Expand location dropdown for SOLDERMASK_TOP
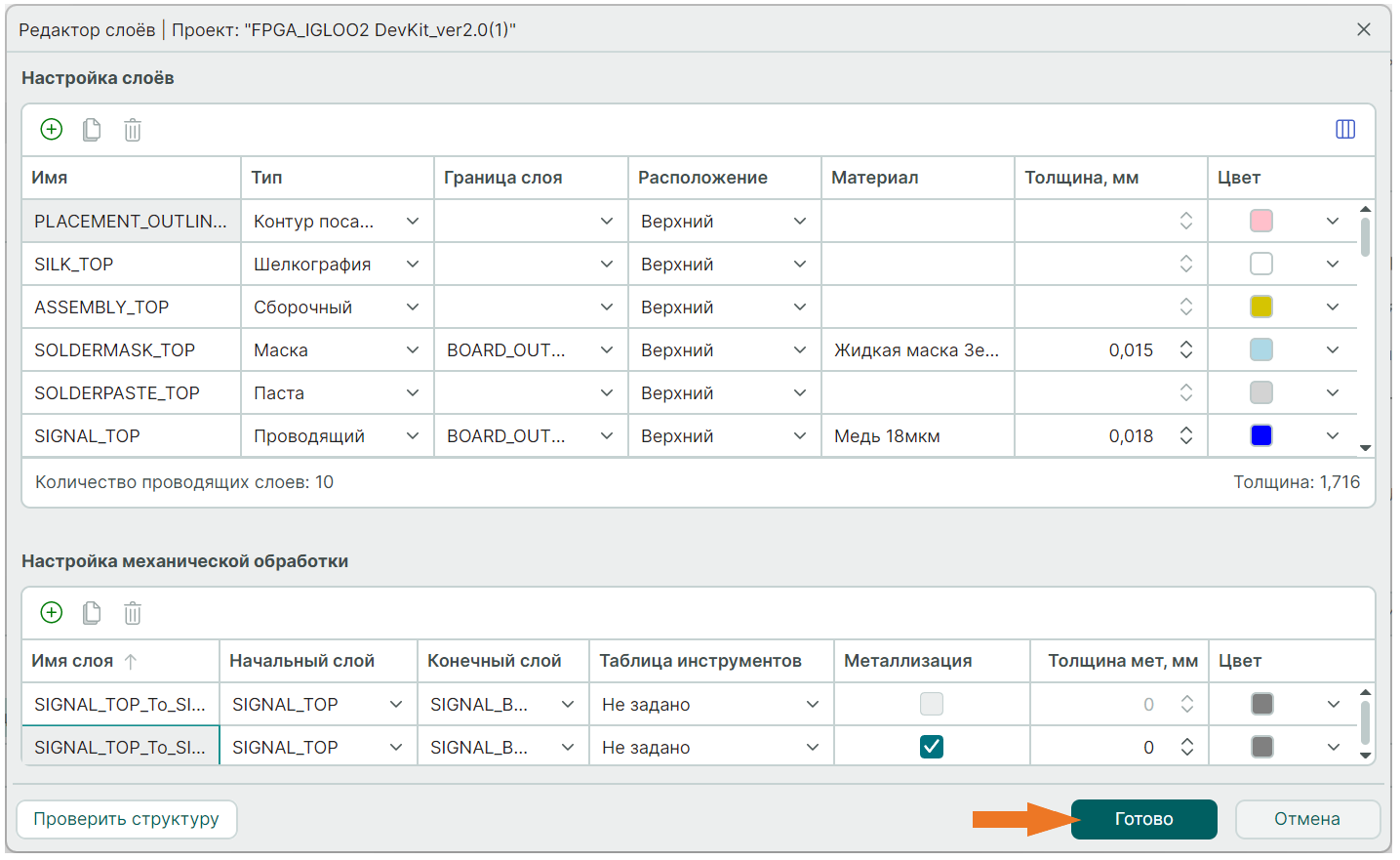Image resolution: width=1400 pixels, height=860 pixels. click(800, 350)
